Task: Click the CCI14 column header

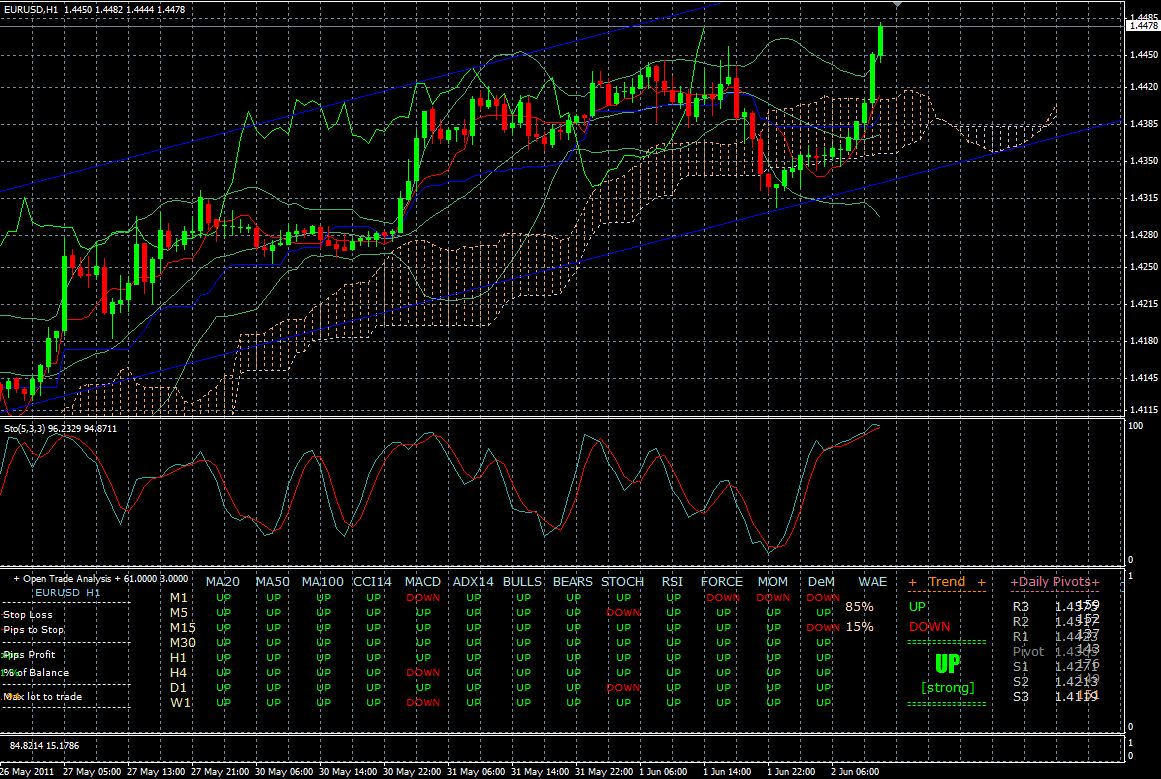Action: tap(372, 582)
